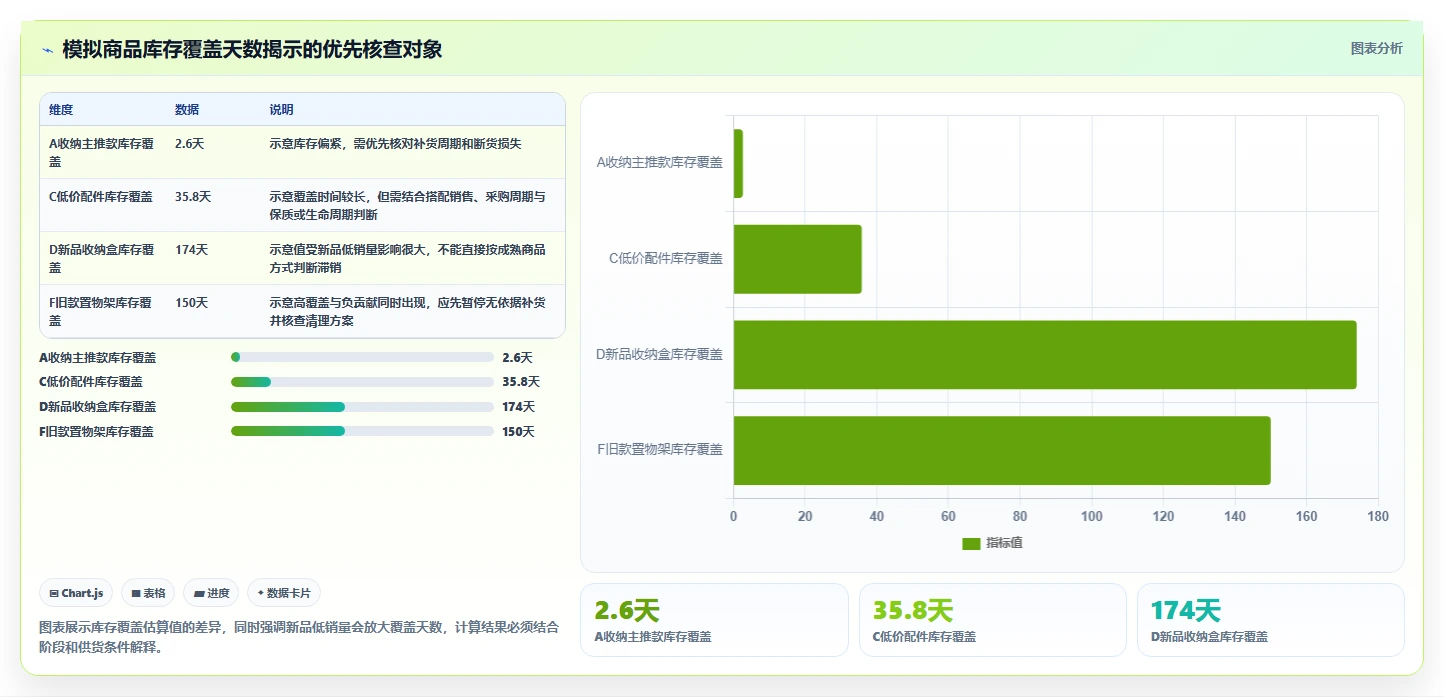The image size is (1444, 697).
Task: Click description starting 示意值受新品低销量
Action: click(407, 258)
